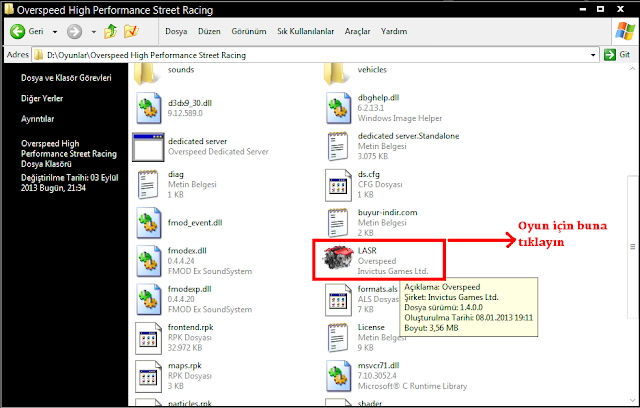Open the Araçlar menu
Screen dimensions: 640x408
(x=357, y=31)
